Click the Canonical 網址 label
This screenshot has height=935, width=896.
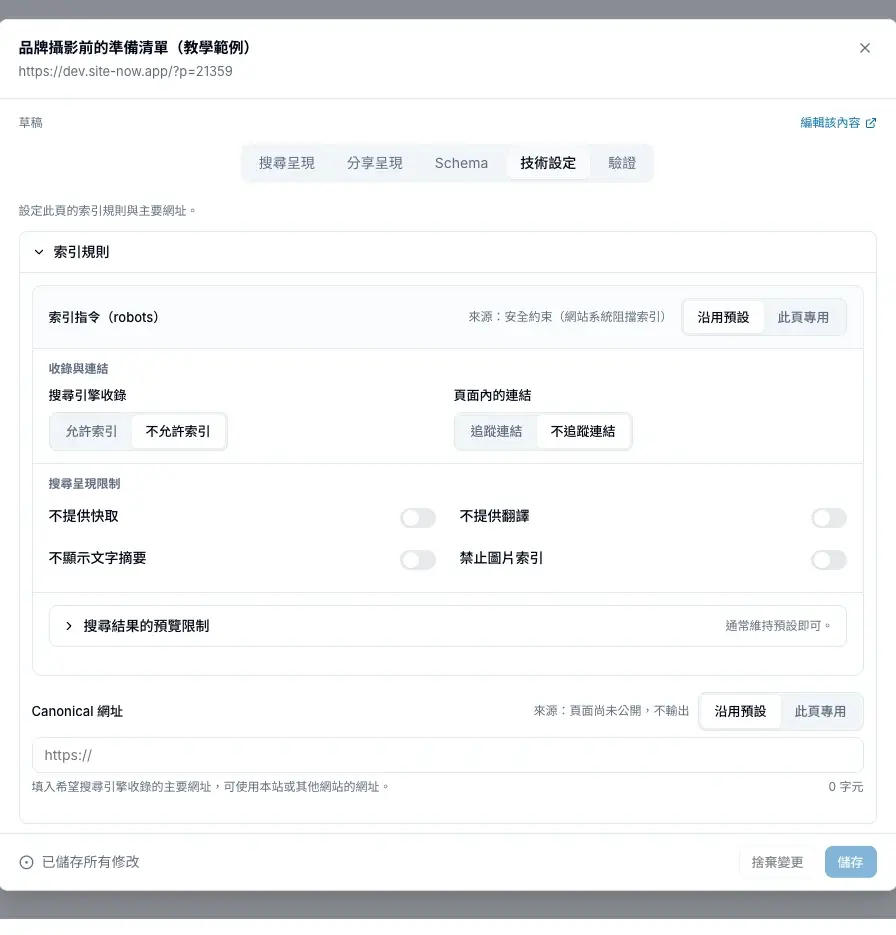(x=77, y=711)
